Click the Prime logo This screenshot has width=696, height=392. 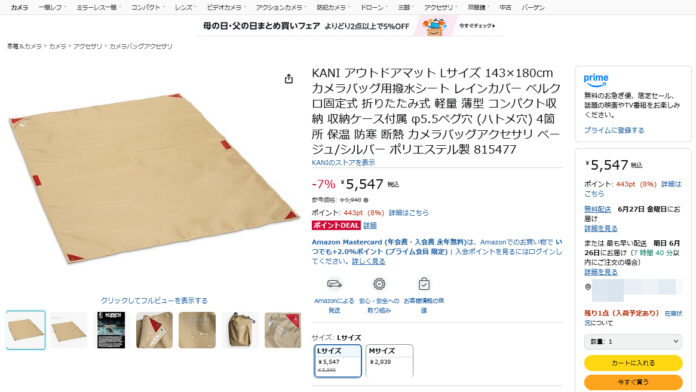point(596,80)
